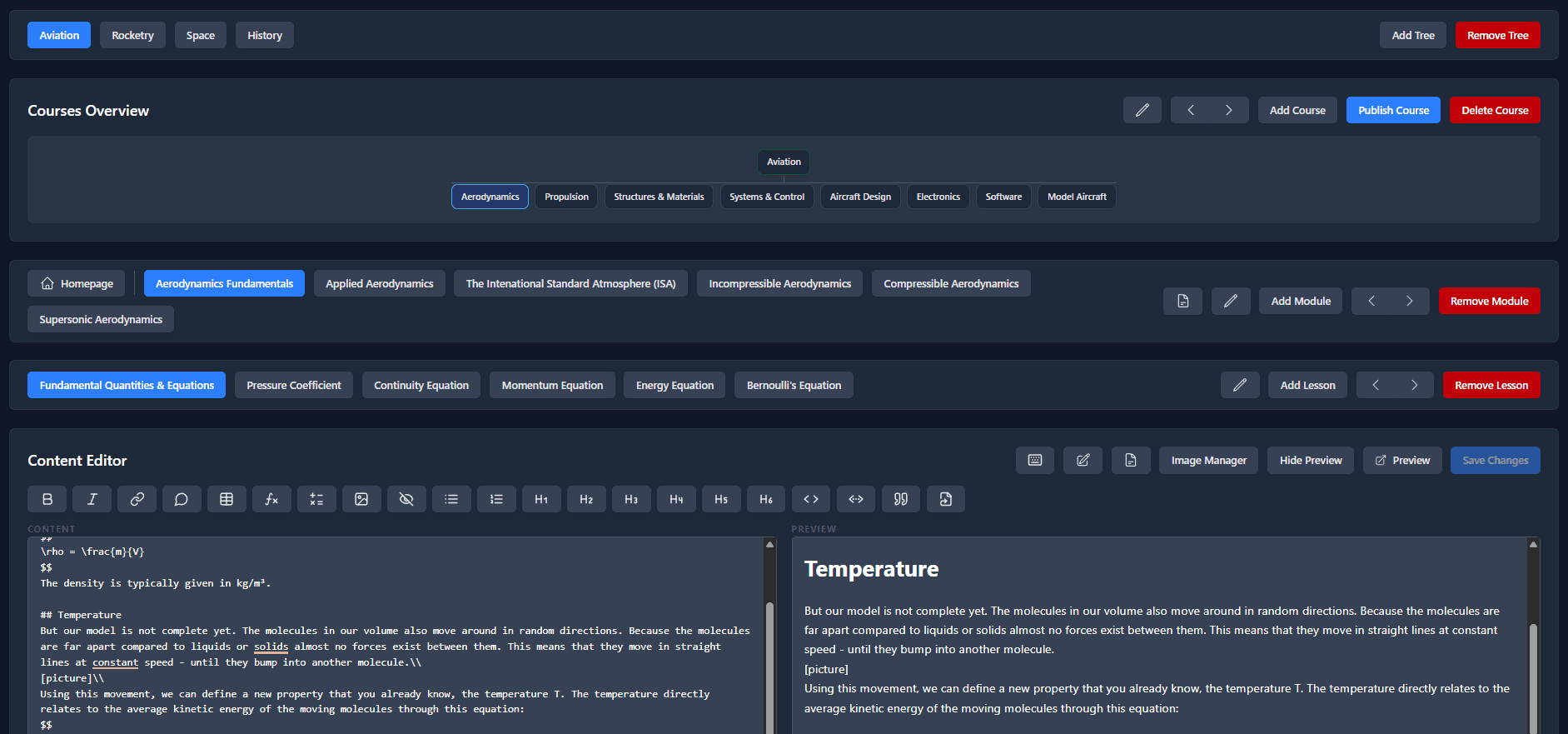The width and height of the screenshot is (1568, 734).
Task: Open the Bernoulli's Equation lesson tab
Action: (794, 385)
